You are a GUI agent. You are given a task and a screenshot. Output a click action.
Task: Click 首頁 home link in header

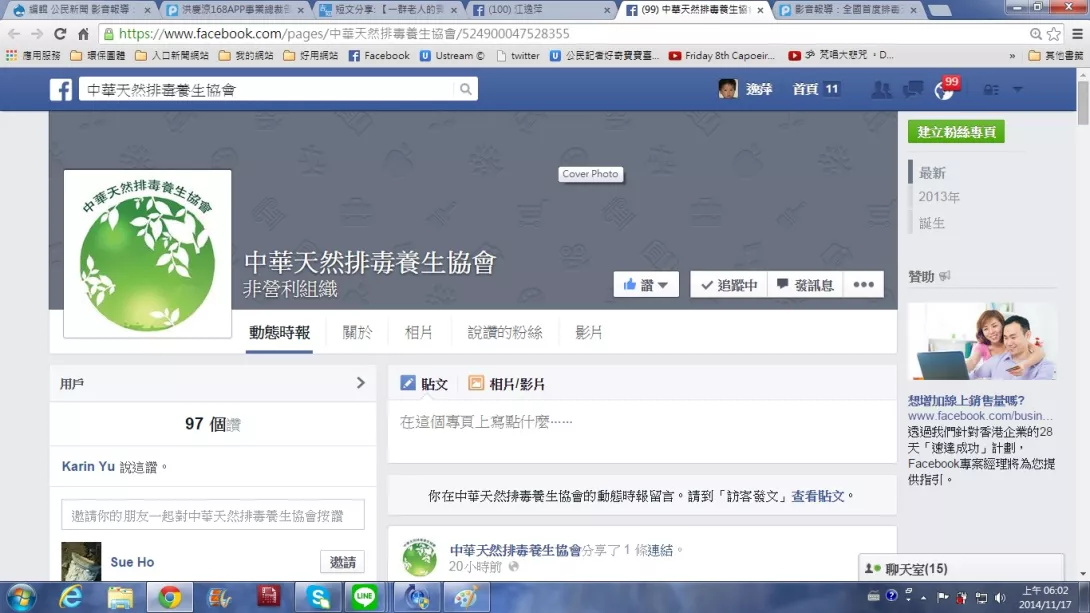(806, 89)
